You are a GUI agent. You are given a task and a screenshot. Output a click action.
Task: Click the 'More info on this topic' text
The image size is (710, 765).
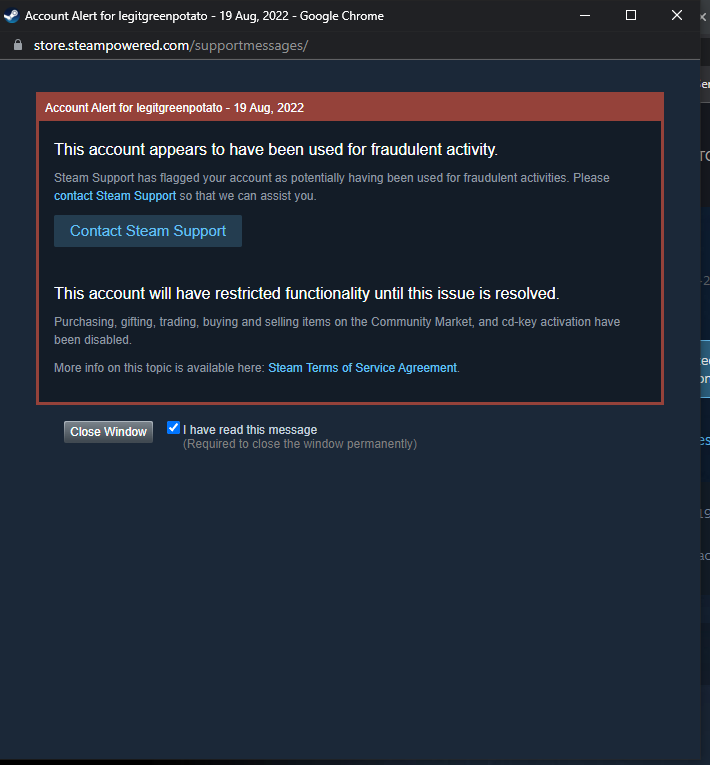pyautogui.click(x=160, y=368)
